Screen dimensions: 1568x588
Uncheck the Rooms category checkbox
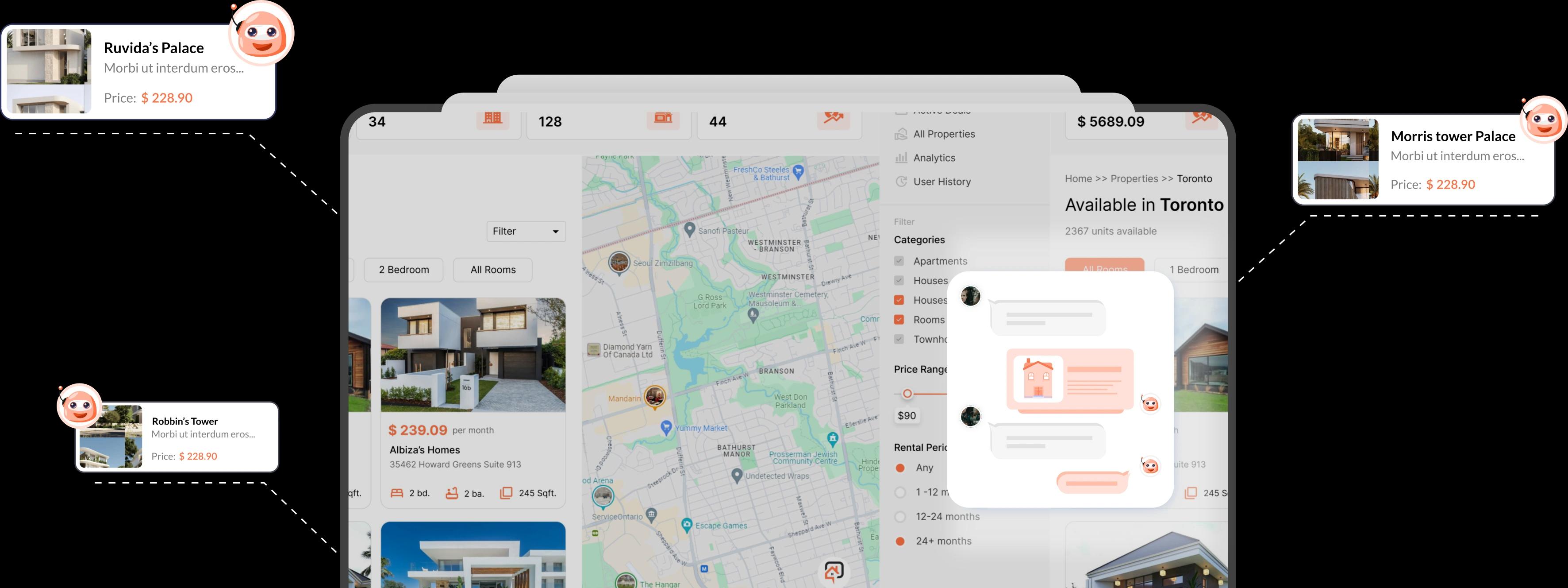point(899,319)
